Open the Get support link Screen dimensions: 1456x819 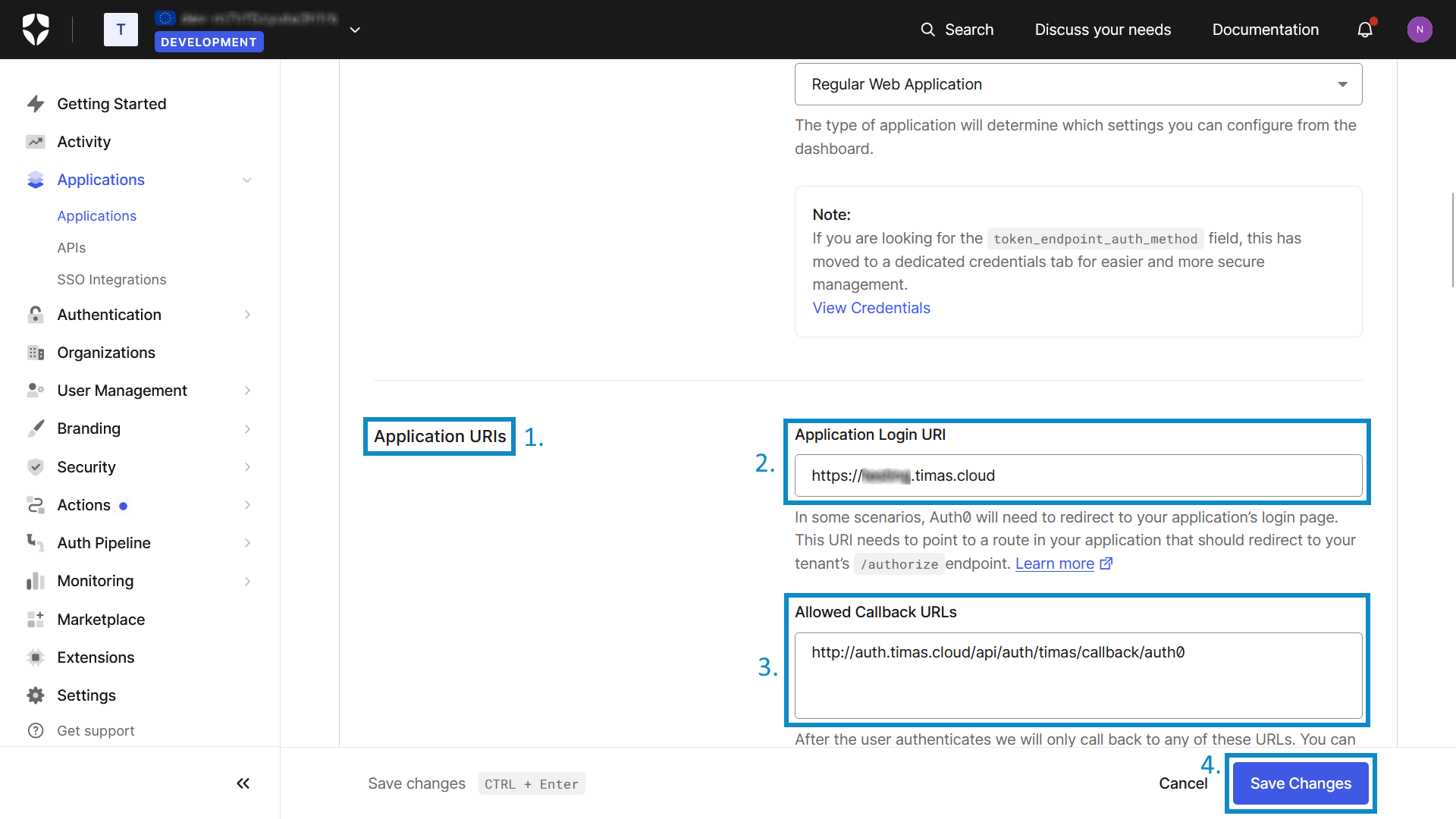coord(96,730)
